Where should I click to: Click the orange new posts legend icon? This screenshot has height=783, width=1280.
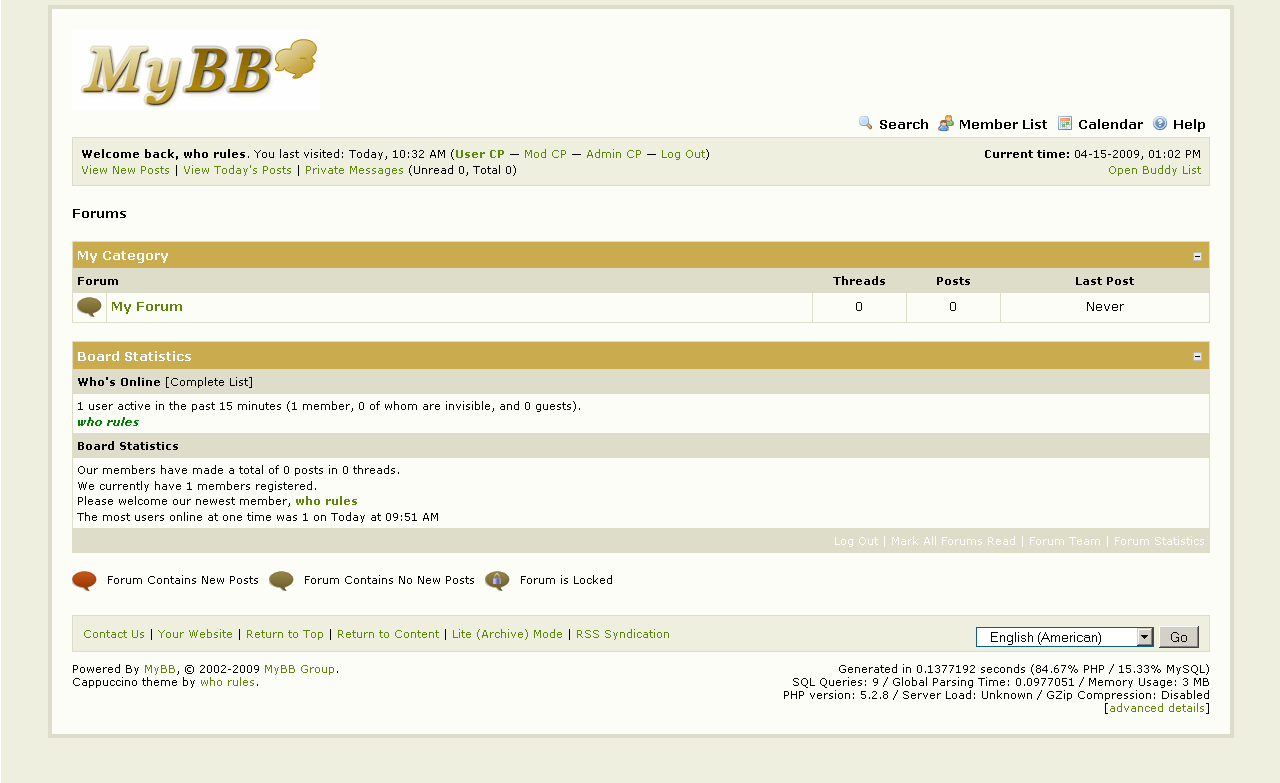pos(85,580)
